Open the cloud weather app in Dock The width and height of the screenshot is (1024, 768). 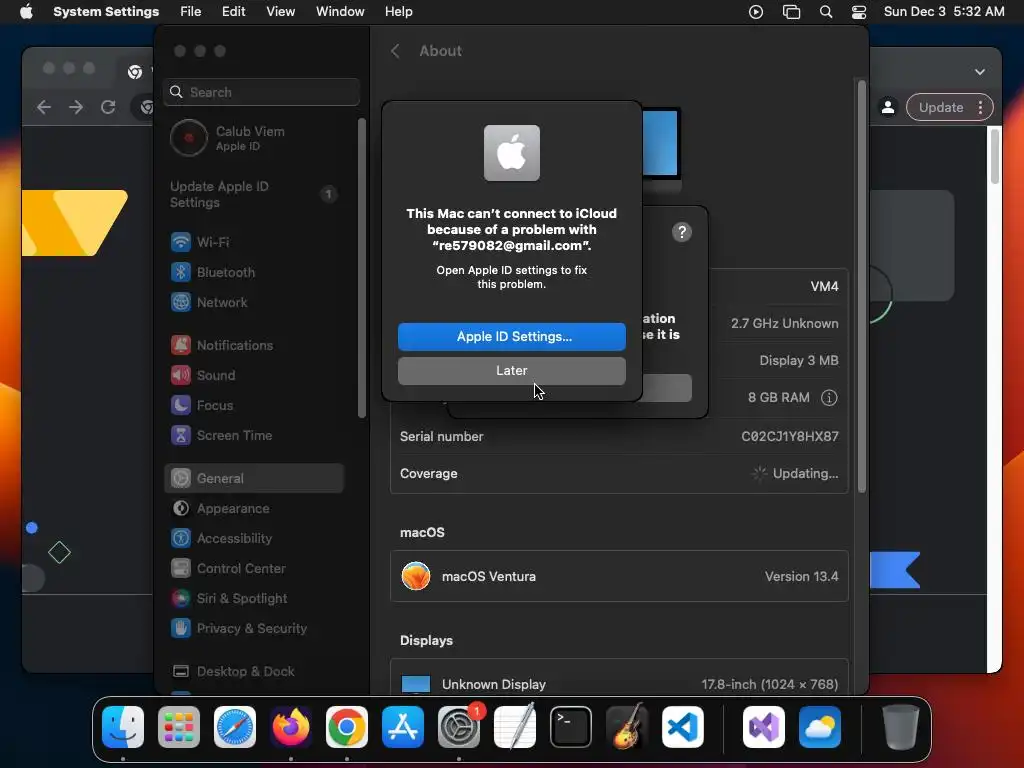(820, 727)
